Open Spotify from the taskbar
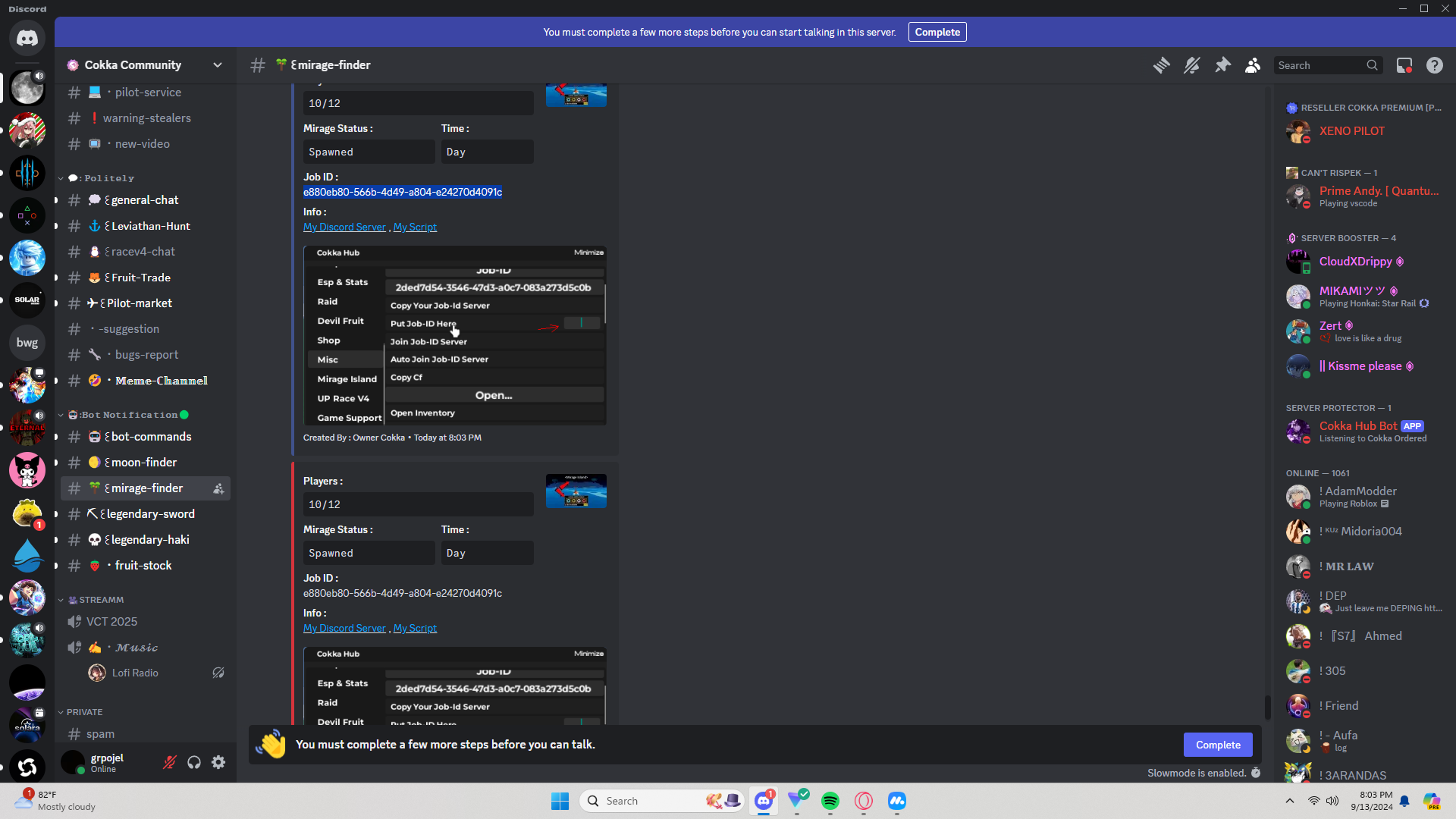This screenshot has height=819, width=1456. point(830,801)
